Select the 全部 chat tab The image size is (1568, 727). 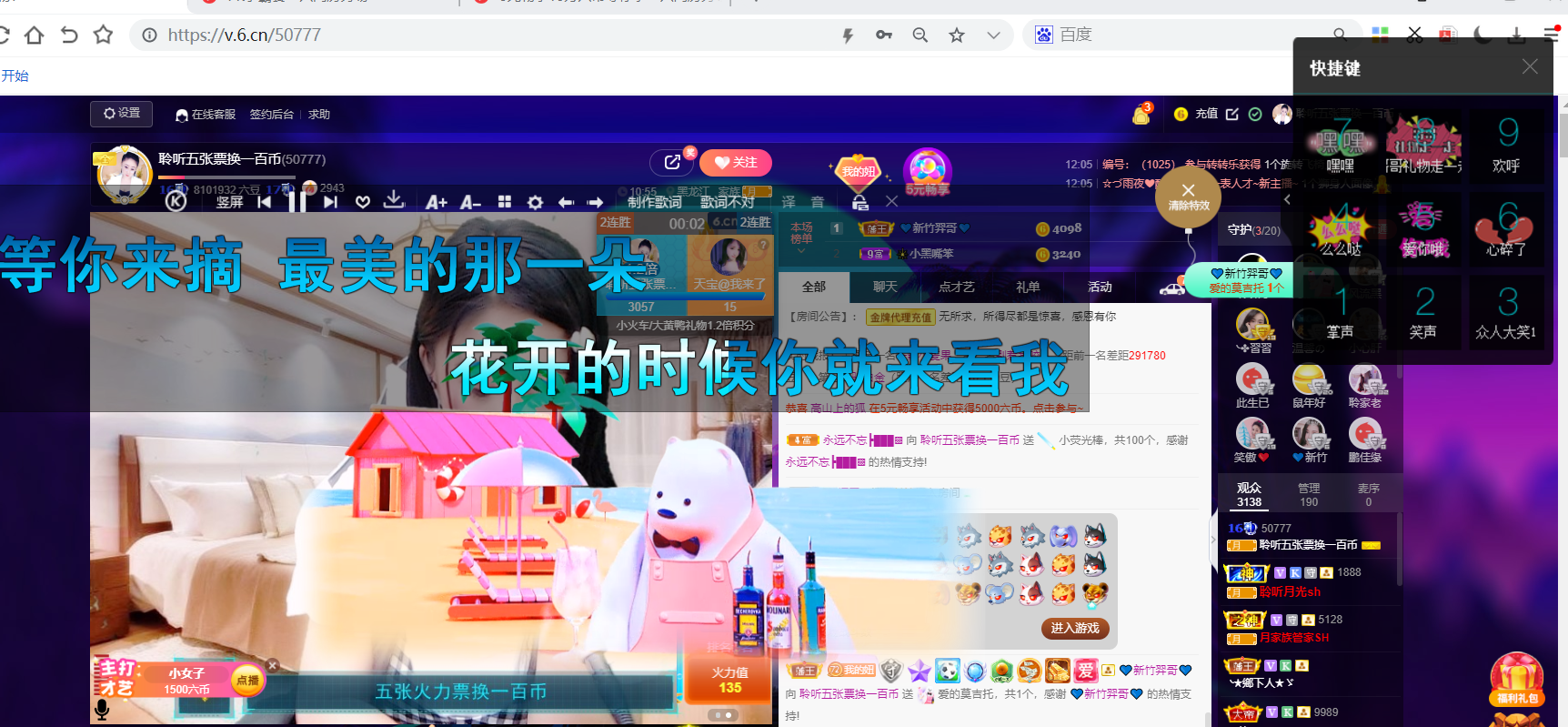coord(813,287)
